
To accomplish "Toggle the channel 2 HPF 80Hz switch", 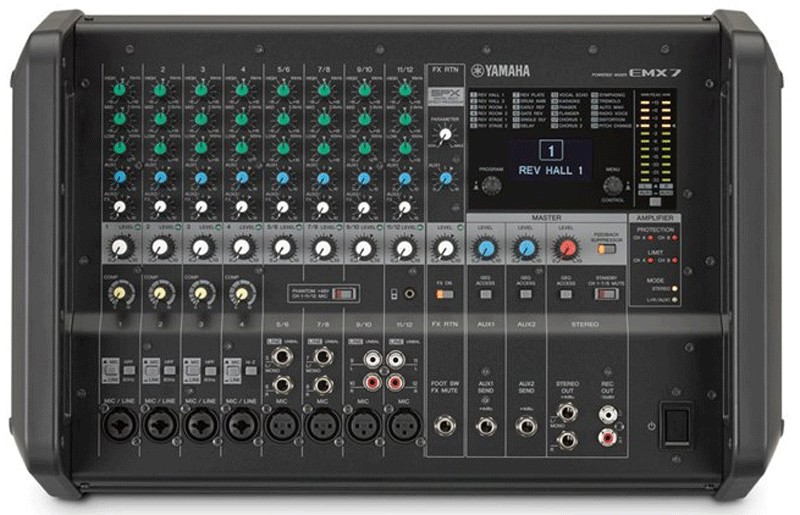I will [169, 371].
